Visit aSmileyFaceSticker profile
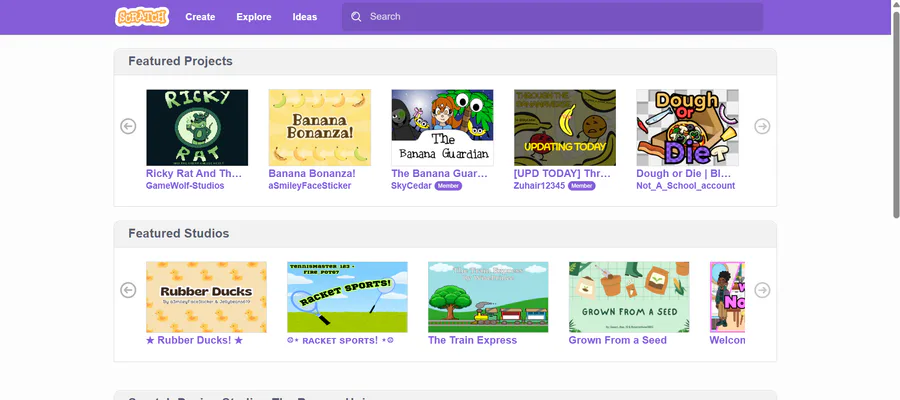The height and width of the screenshot is (400, 900). tap(310, 186)
